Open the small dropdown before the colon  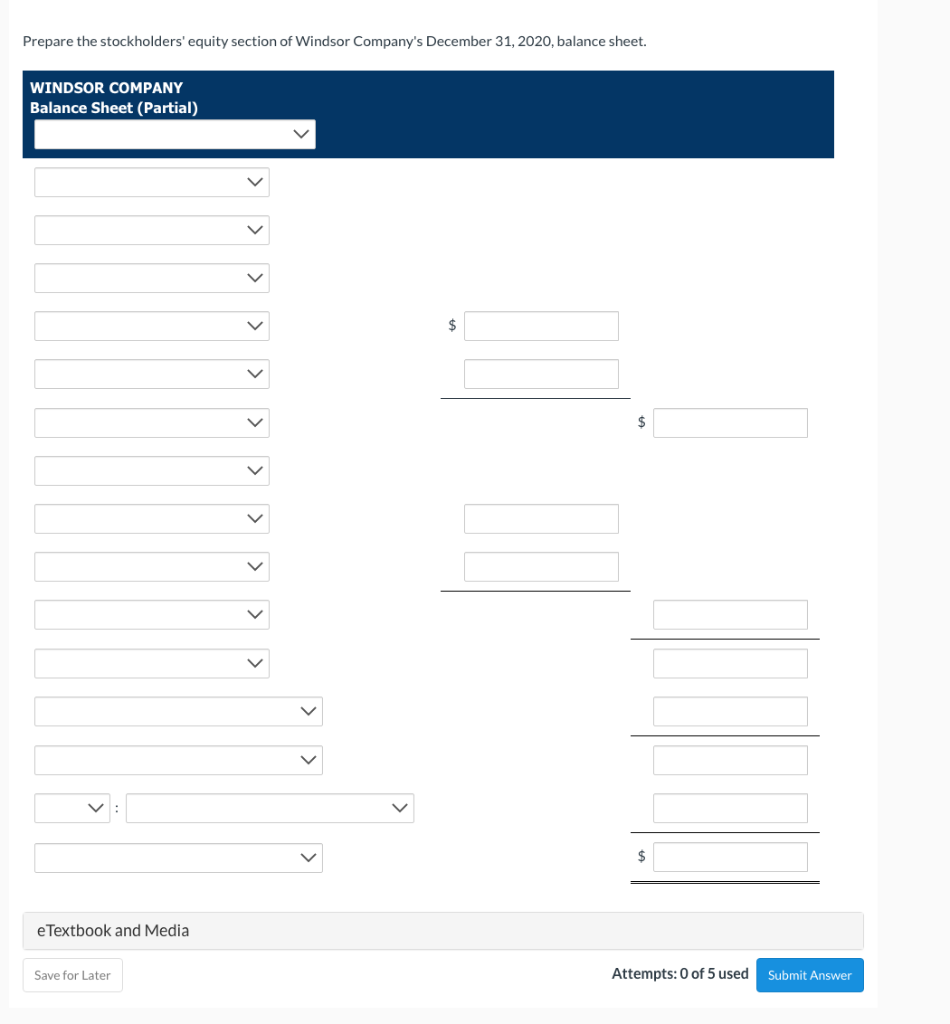pos(71,808)
